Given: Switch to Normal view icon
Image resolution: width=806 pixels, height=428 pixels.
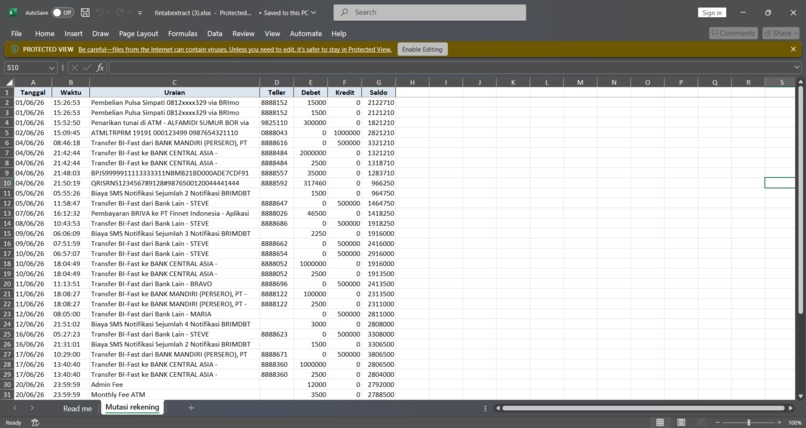Looking at the screenshot, I should tap(660, 422).
